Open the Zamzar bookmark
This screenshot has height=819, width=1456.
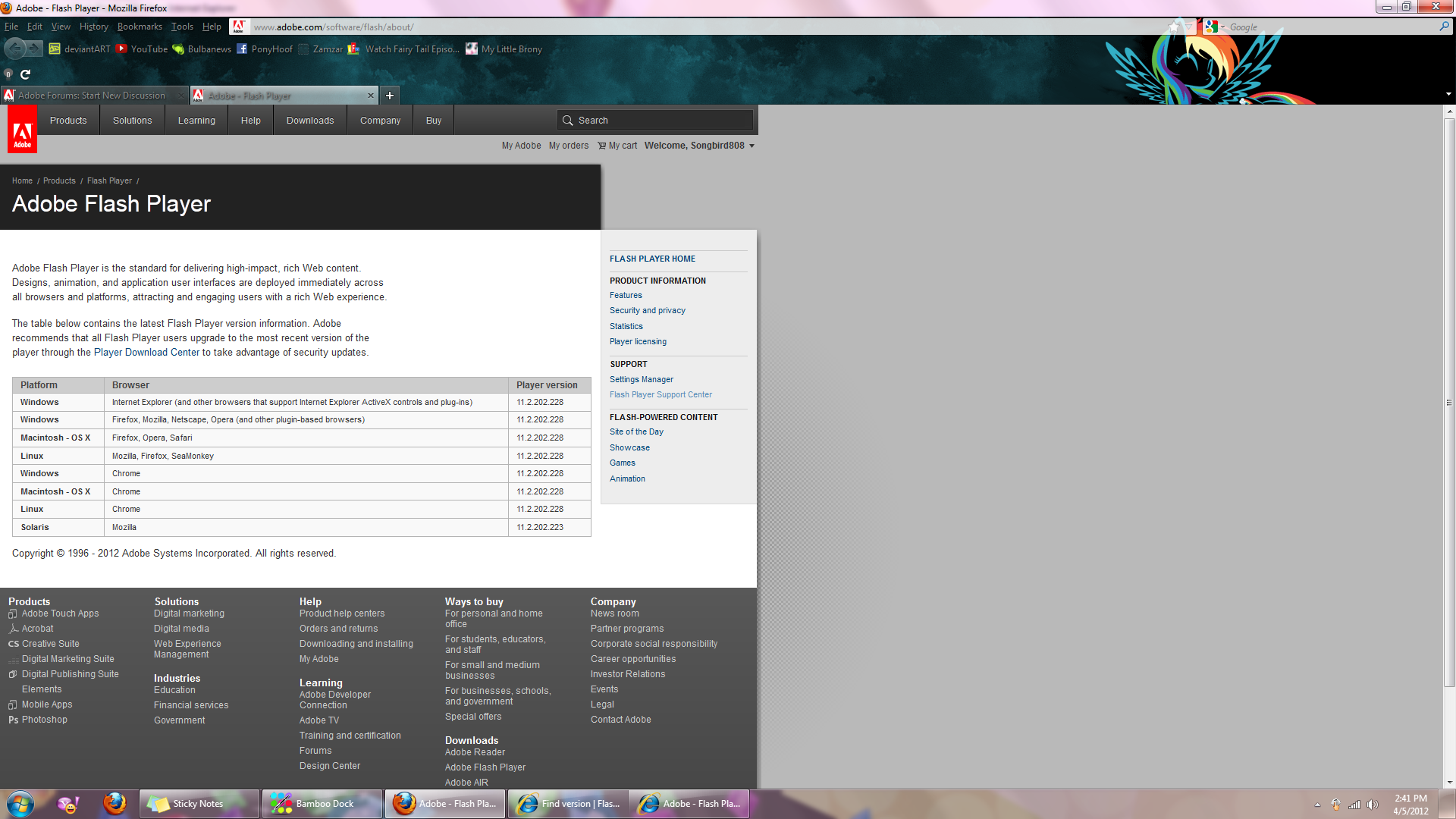(320, 49)
